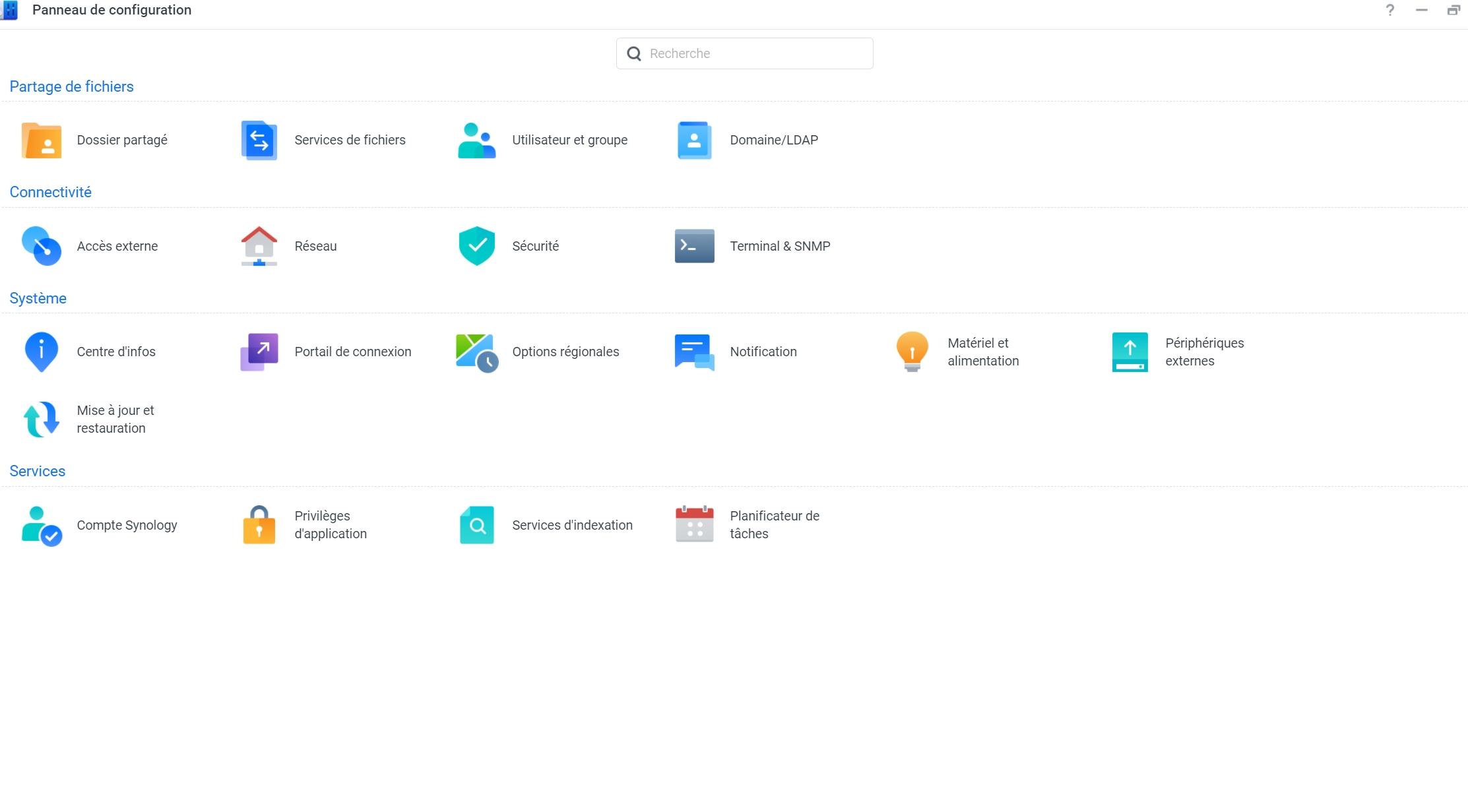Open Matériel et alimentation lightbulb icon
This screenshot has height=812, width=1468.
(x=912, y=352)
